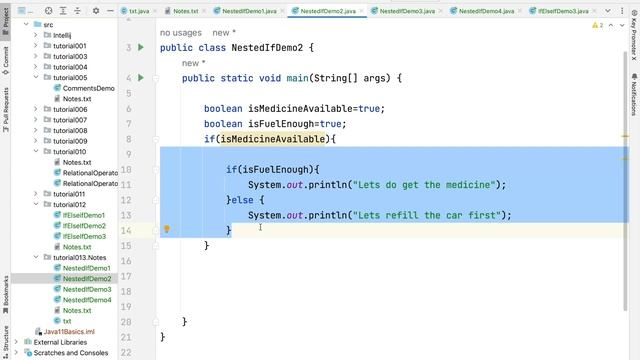Collapse the tutorial012 folder
This screenshot has width=640, height=360.
(x=36, y=204)
